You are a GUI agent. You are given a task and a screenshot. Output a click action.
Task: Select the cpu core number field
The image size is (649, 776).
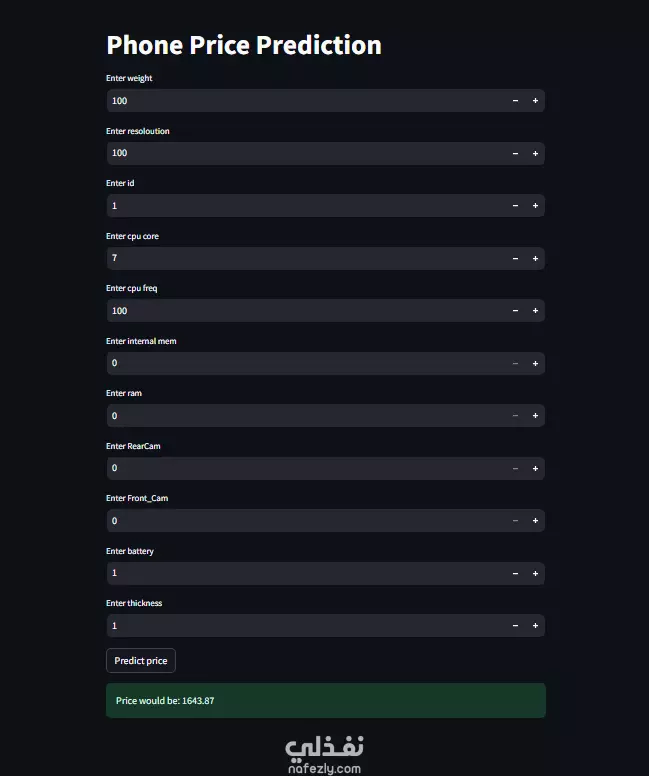(x=306, y=258)
